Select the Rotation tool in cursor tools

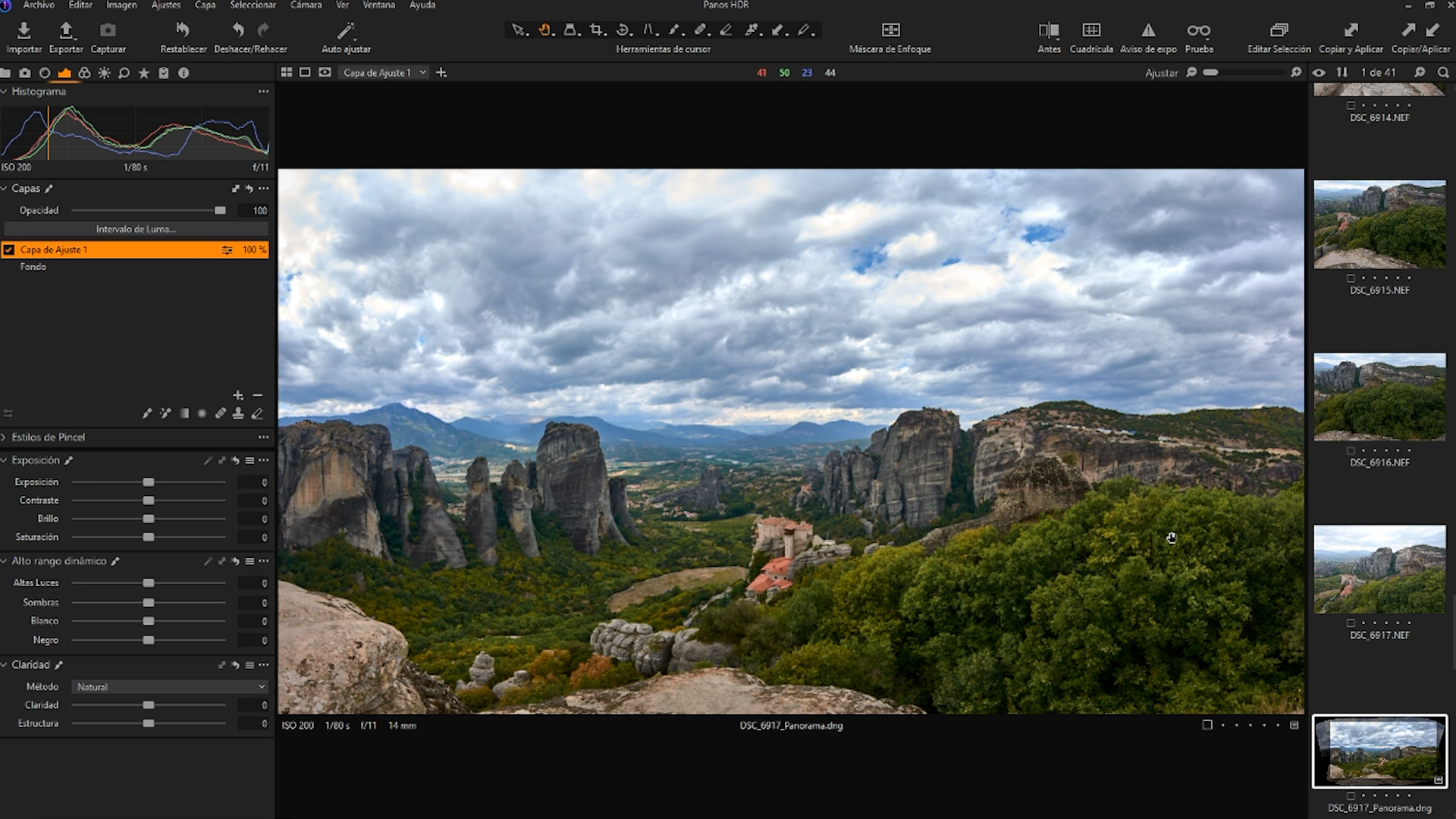click(x=623, y=30)
